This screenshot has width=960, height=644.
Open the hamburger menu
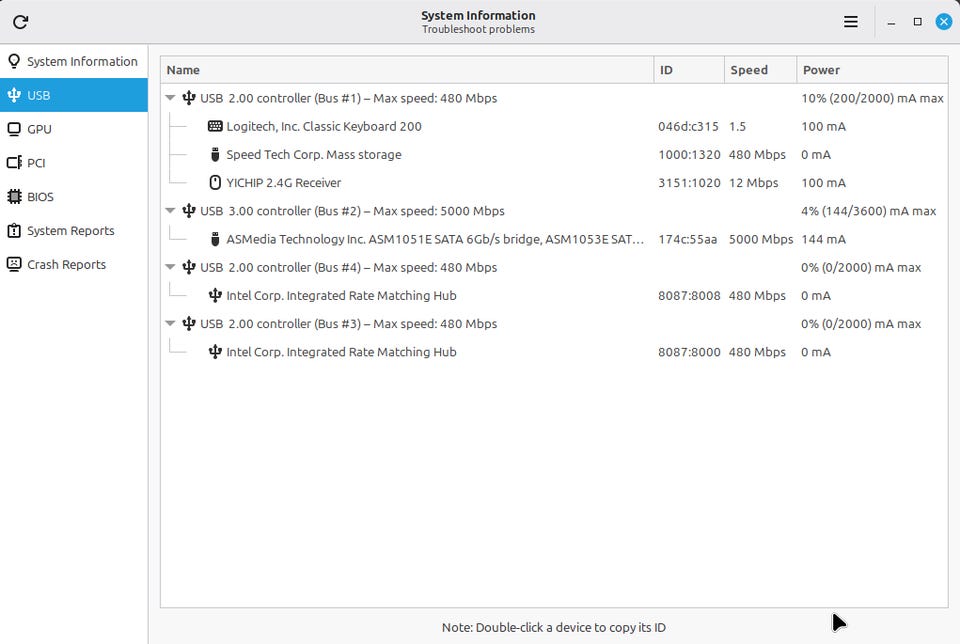851,22
